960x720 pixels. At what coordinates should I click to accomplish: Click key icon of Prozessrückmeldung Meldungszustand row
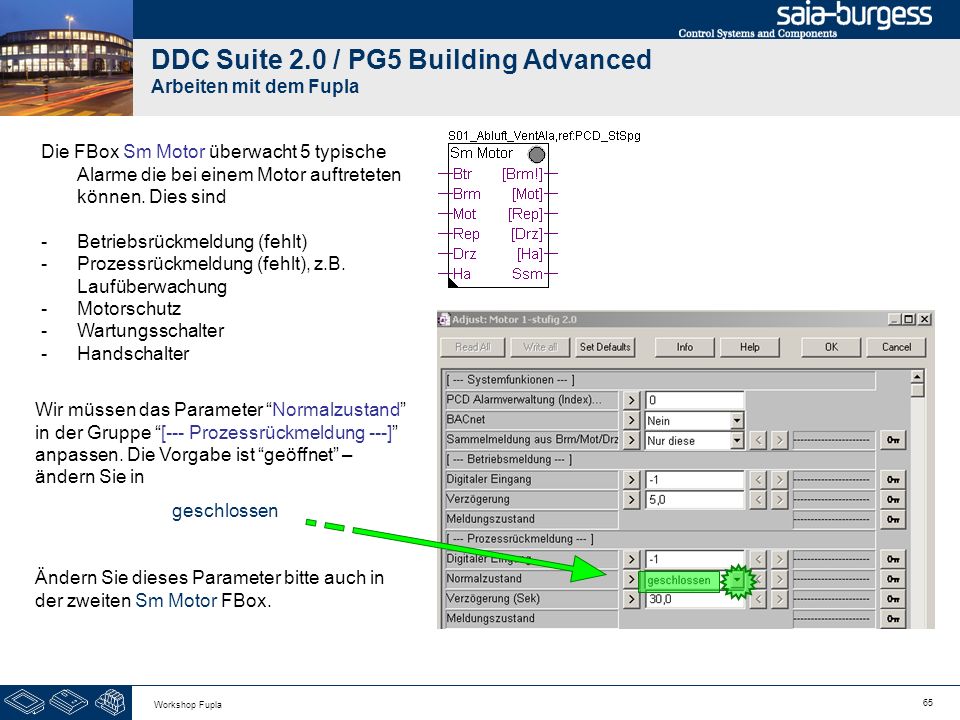click(x=893, y=619)
